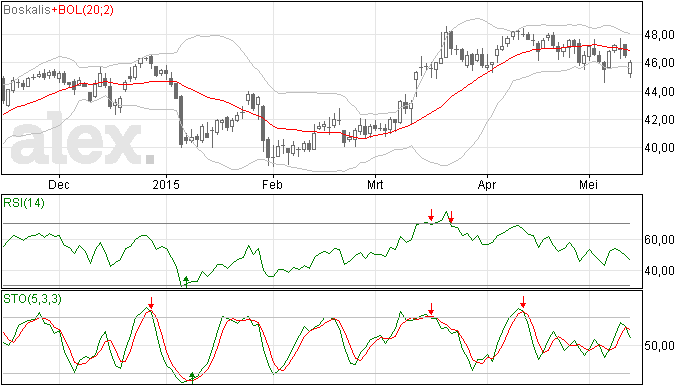Click the last candlestick in May

pos(630,68)
